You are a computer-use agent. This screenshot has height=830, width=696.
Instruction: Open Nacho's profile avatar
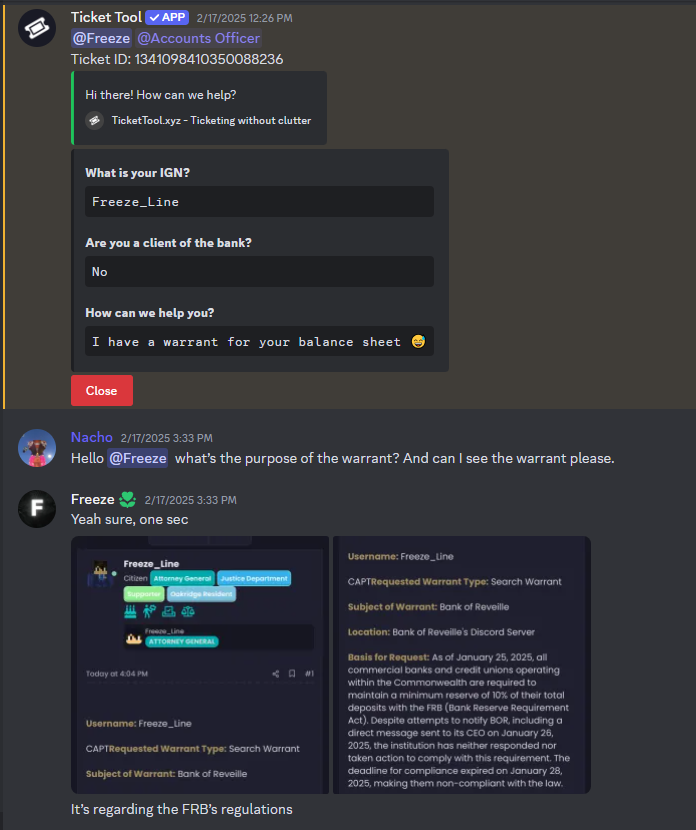[x=37, y=448]
